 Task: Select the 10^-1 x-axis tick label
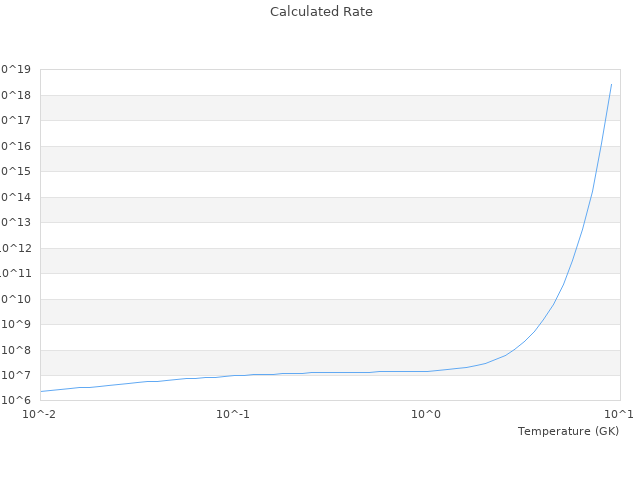pos(233,414)
